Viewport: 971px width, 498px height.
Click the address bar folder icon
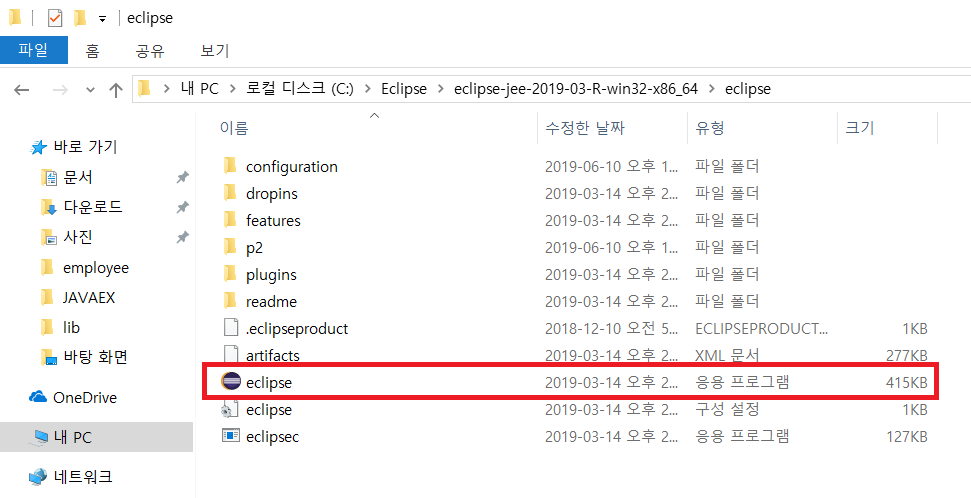point(145,89)
